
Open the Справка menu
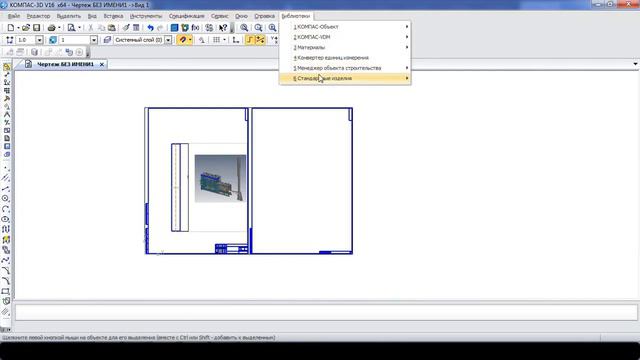tap(264, 16)
